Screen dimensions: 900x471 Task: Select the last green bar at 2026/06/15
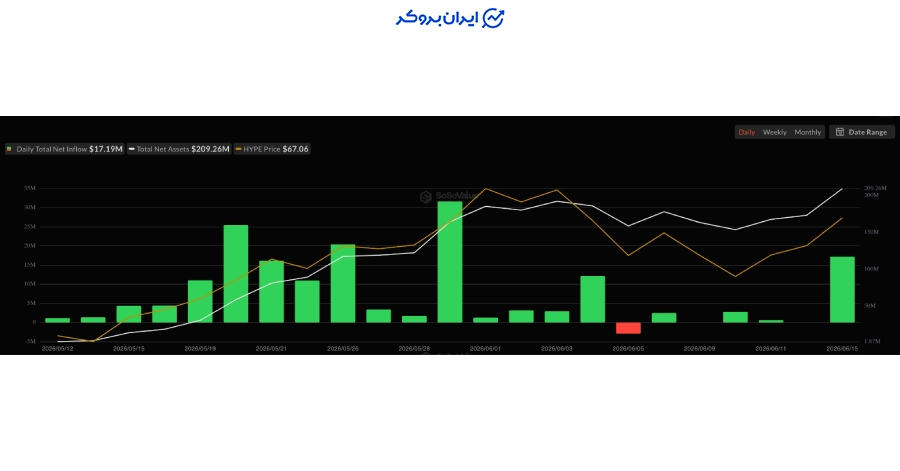click(842, 290)
